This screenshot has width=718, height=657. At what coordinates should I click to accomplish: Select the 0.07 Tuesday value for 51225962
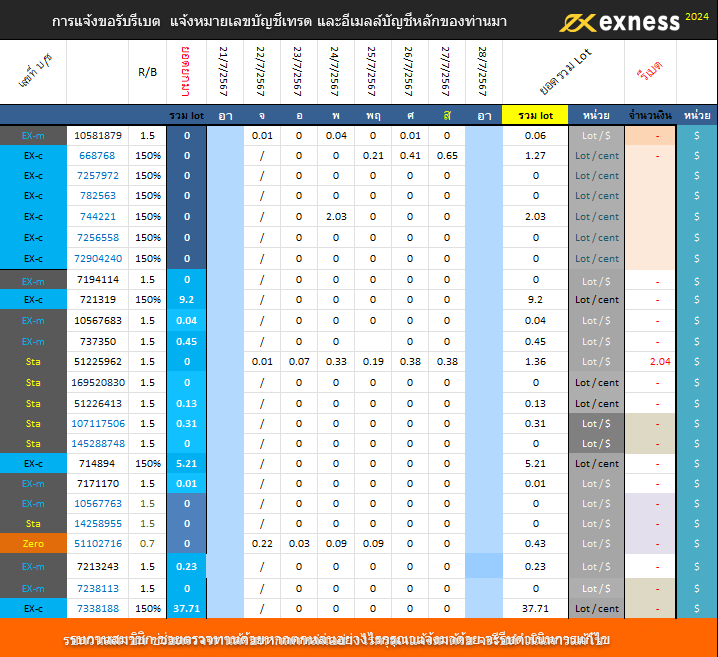click(299, 362)
